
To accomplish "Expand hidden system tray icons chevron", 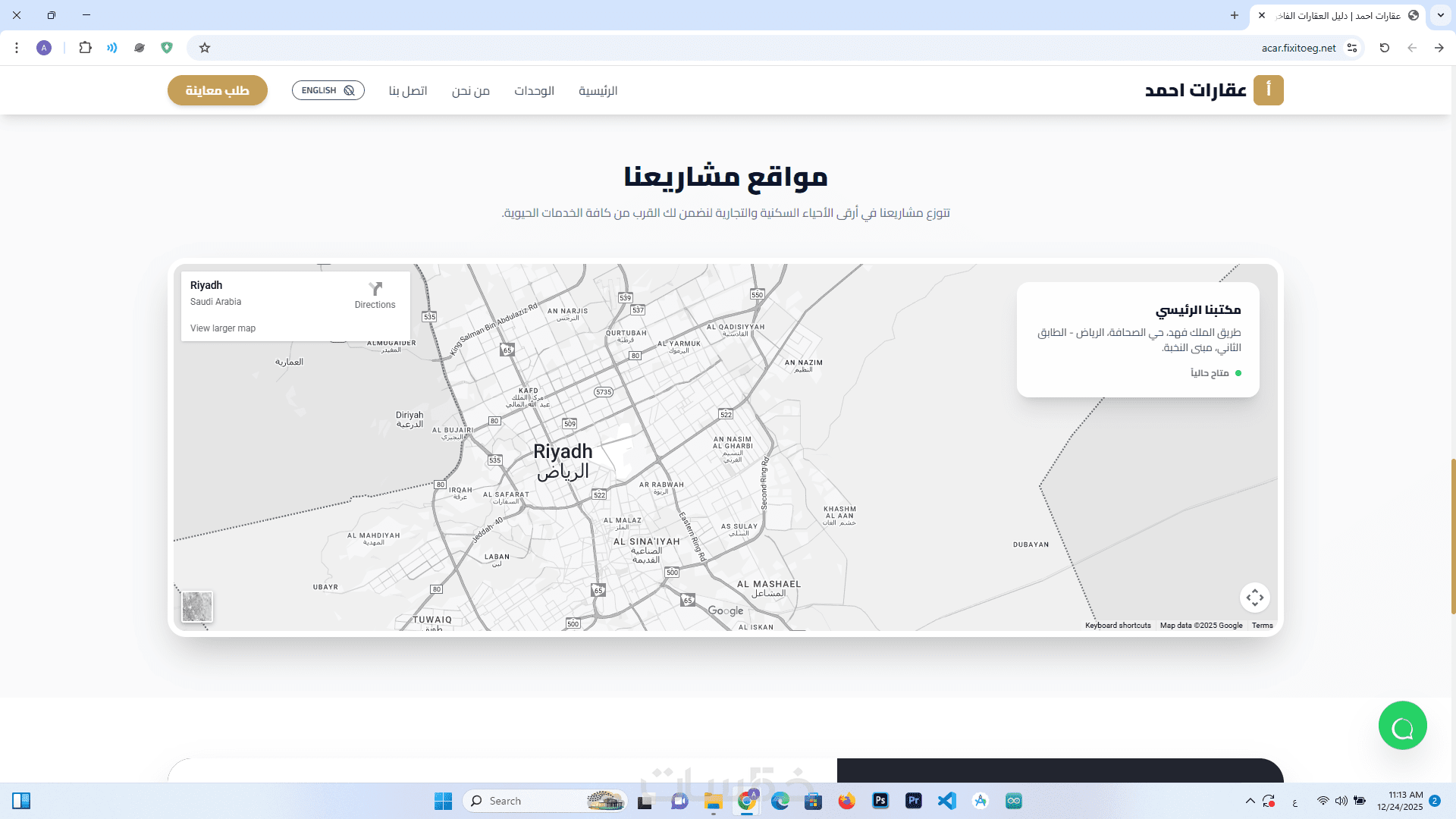I will pos(1250,801).
